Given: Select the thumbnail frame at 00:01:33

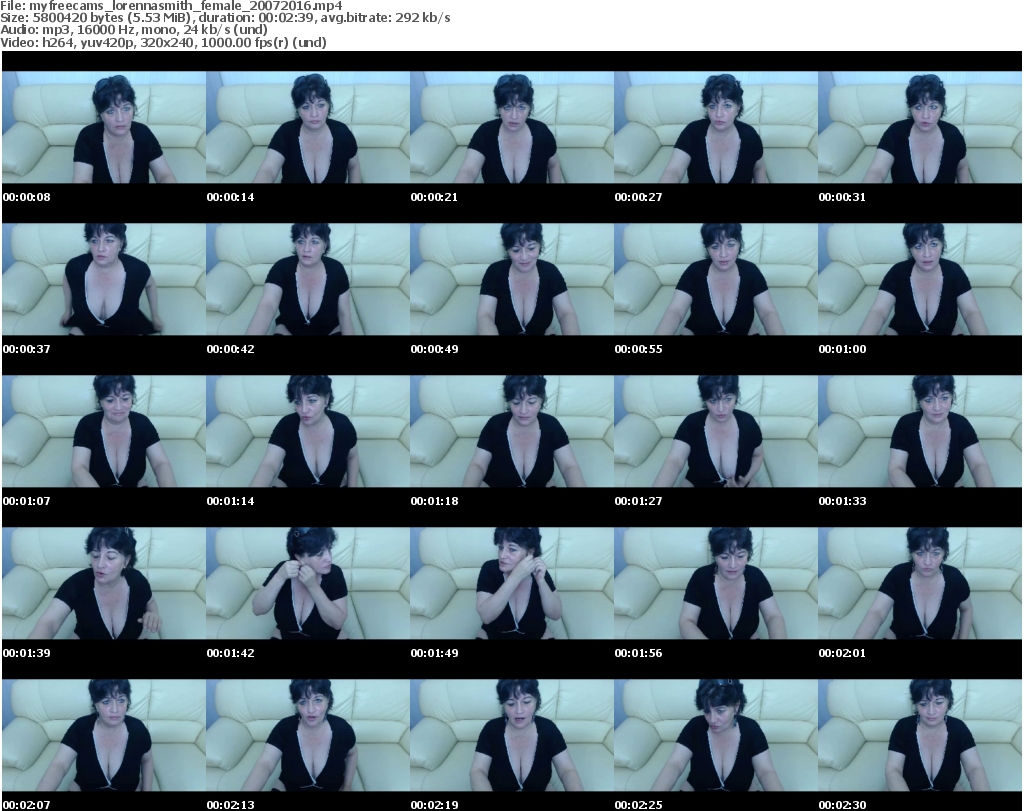Looking at the screenshot, I should (x=920, y=432).
